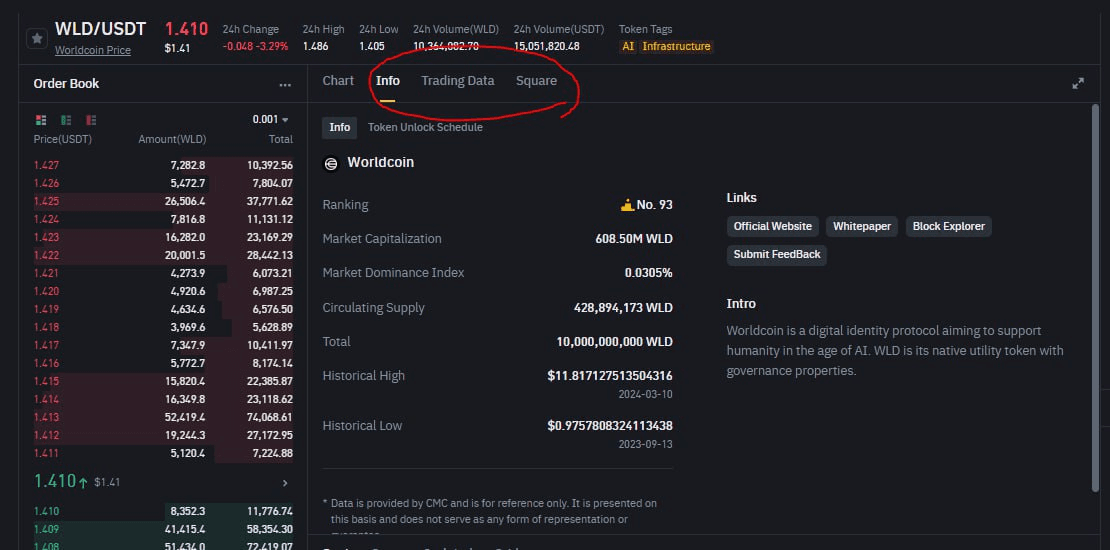This screenshot has height=550, width=1110.
Task: Click the total supply 10,000,000,000 WLD
Action: click(x=614, y=342)
